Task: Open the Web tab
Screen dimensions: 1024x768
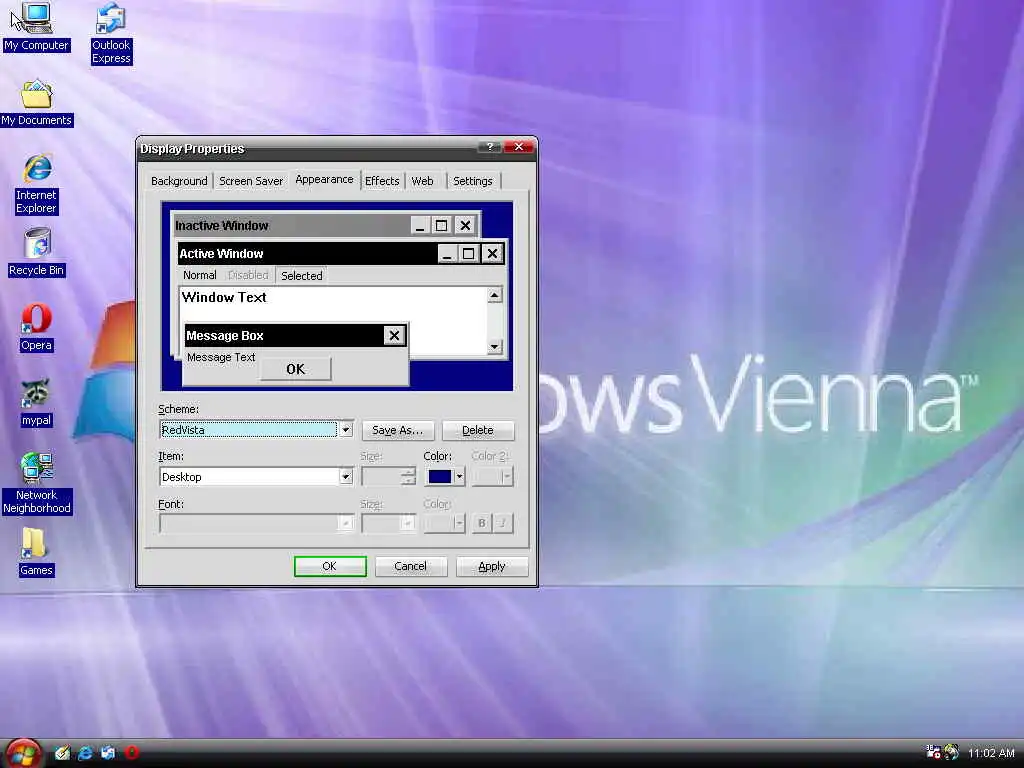Action: 423,181
